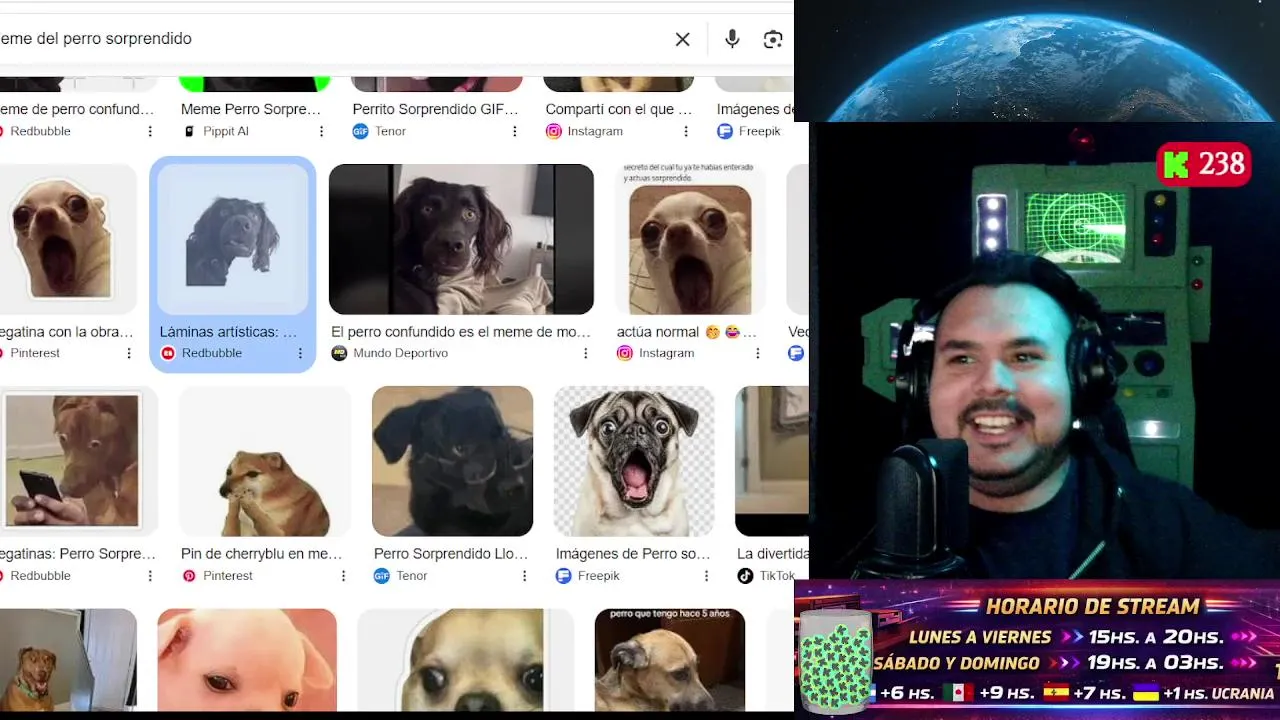The height and width of the screenshot is (720, 1280).
Task: Click the Ukraine flag in stream schedule
Action: tap(1145, 693)
